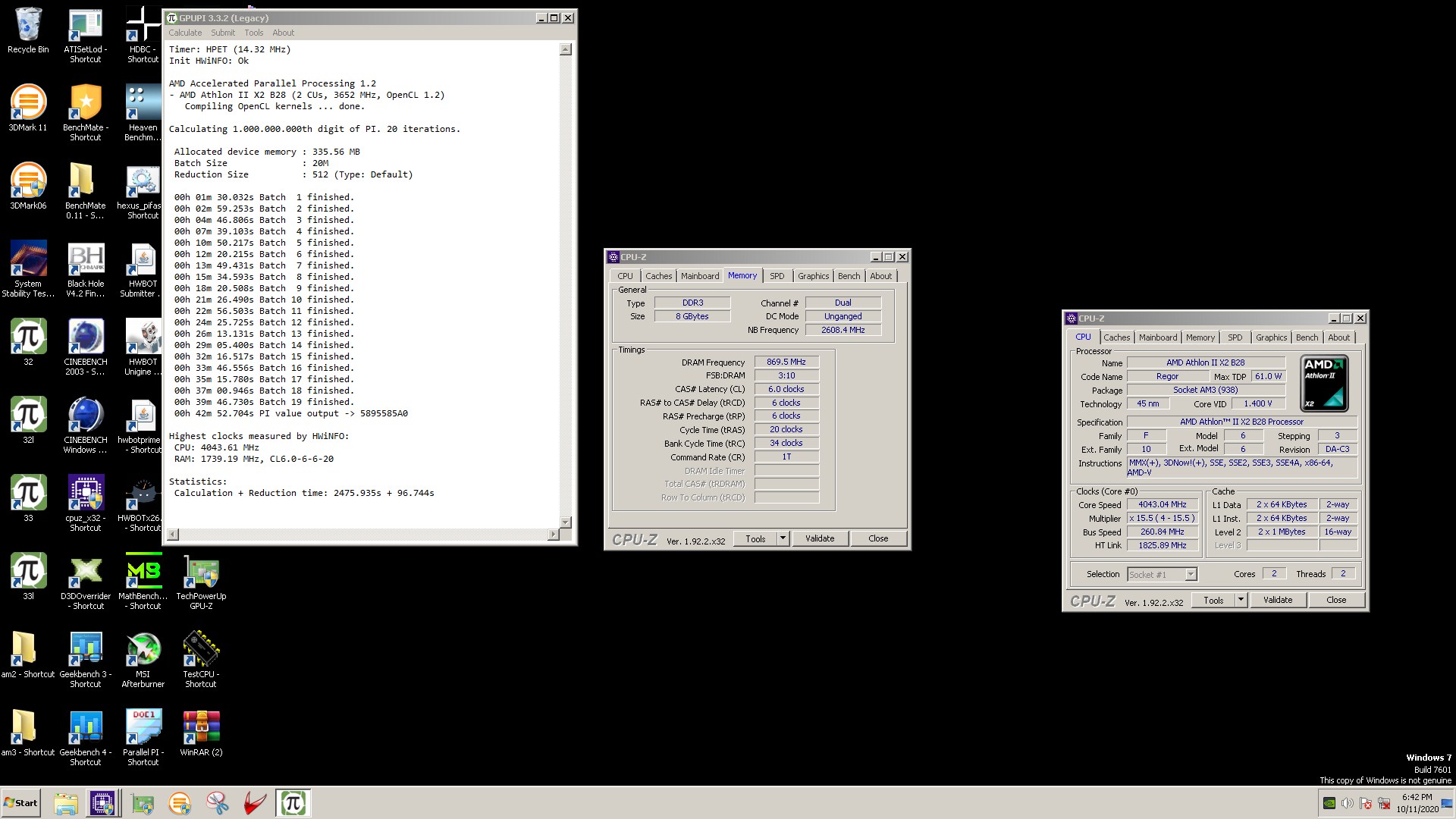Viewport: 1456px width, 819px height.
Task: Click CPU-Z taskbar button
Action: [102, 803]
